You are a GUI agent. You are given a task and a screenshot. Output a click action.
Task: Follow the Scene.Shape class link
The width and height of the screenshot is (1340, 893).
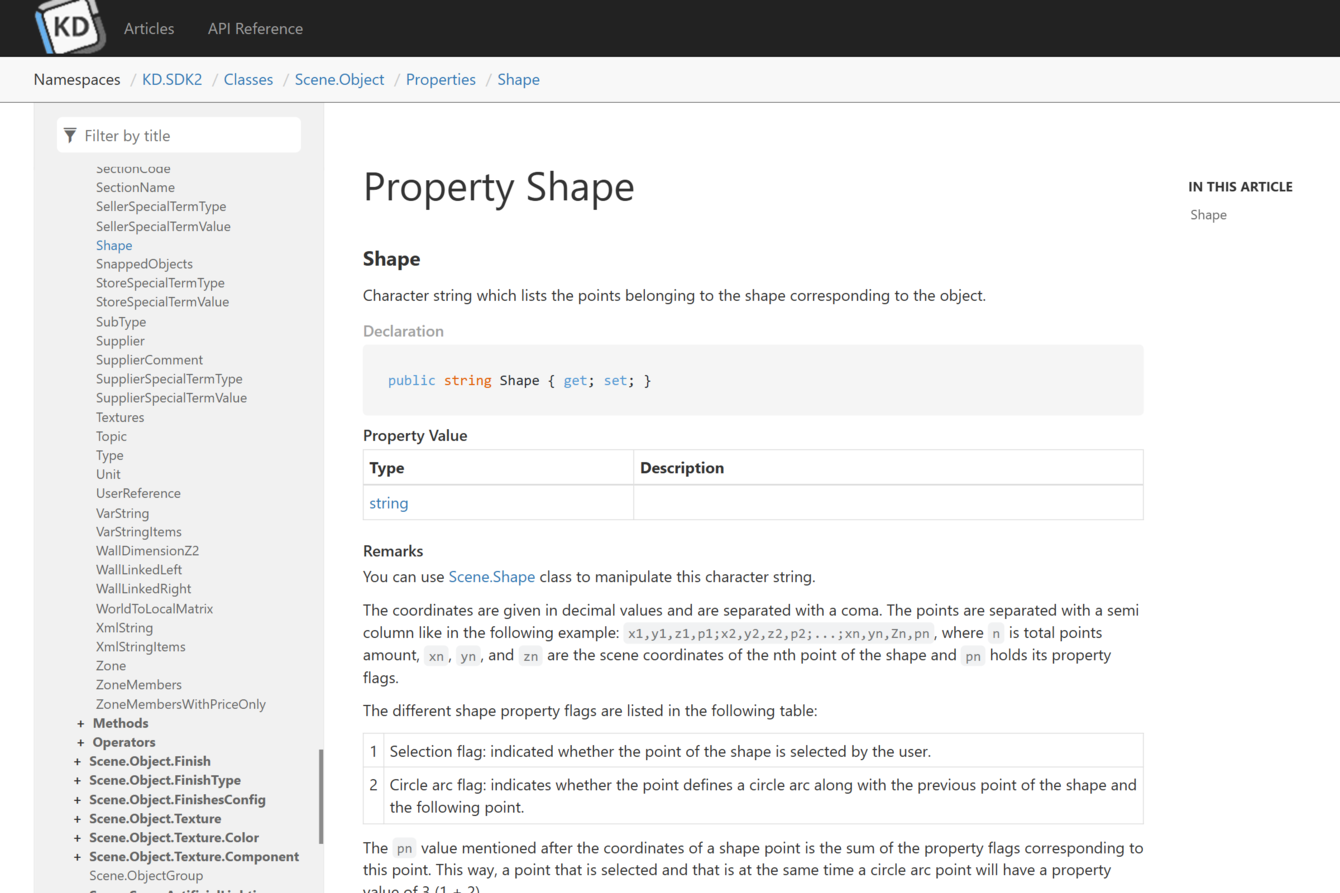pyautogui.click(x=492, y=576)
